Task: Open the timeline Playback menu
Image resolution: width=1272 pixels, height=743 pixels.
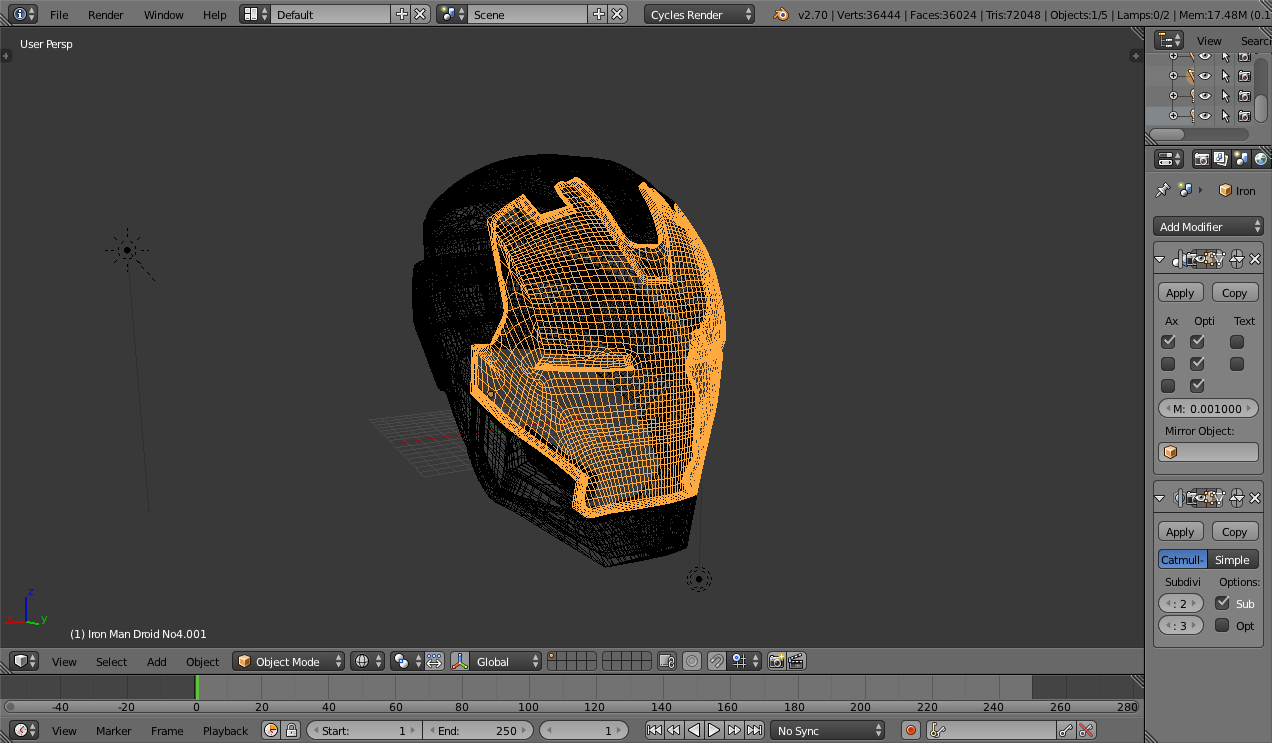Action: tap(225, 731)
